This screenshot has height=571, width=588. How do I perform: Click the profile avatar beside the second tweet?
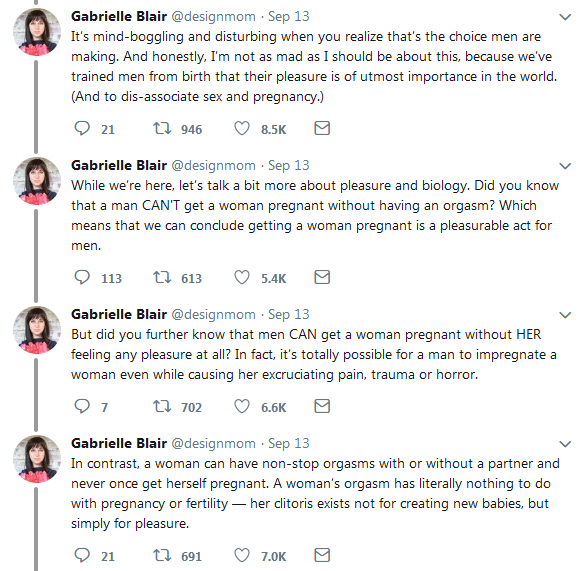point(37,181)
